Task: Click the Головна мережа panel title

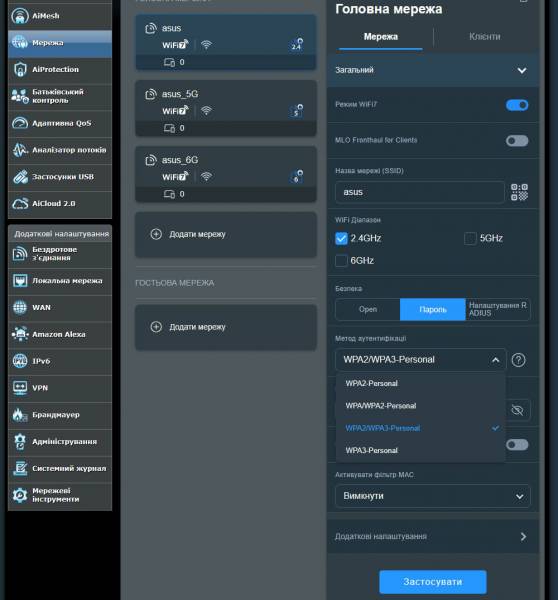Action: [x=388, y=9]
